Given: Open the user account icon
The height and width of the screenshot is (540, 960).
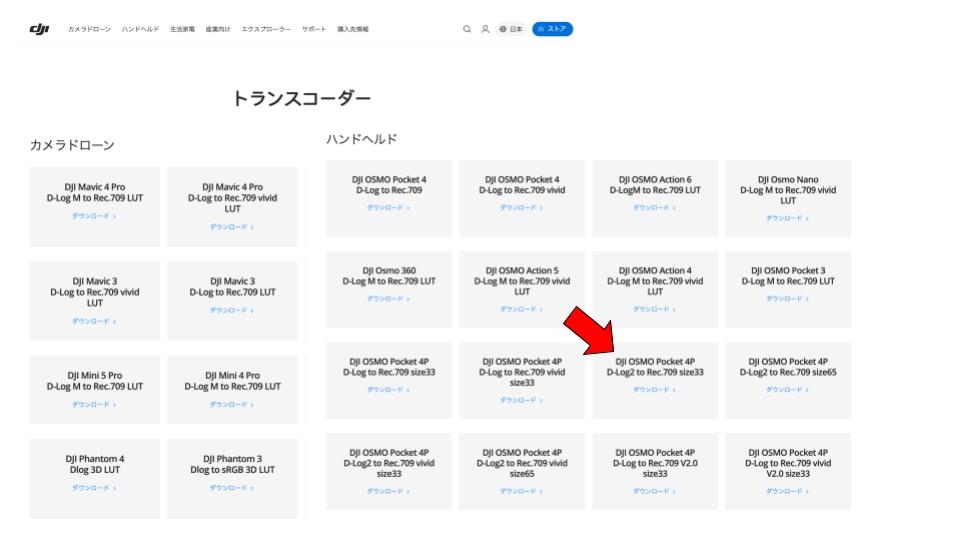Looking at the screenshot, I should (x=485, y=29).
